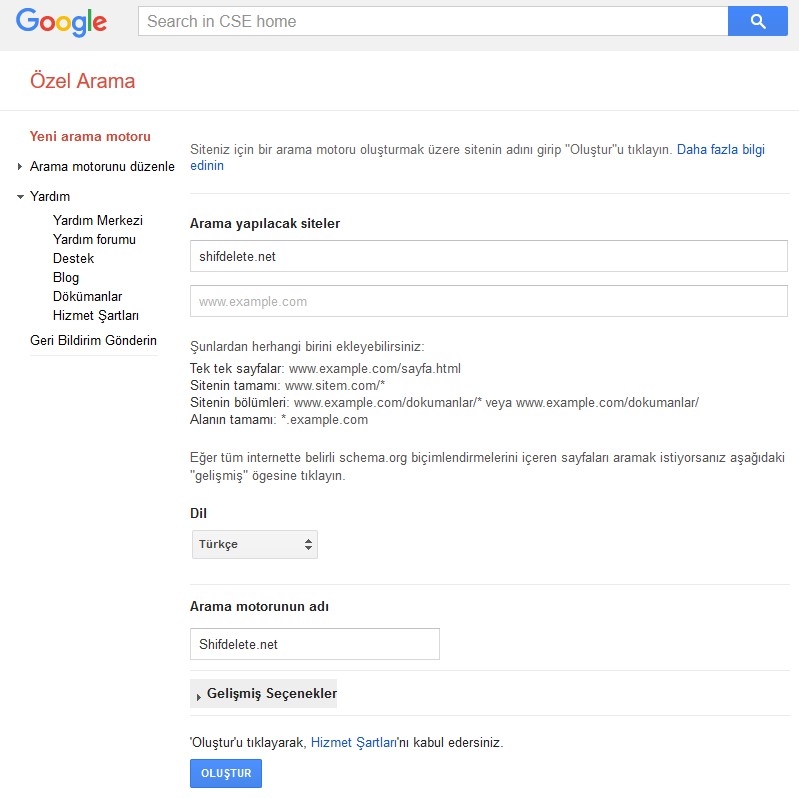799x798 pixels.
Task: Focus the Search in CSE home field
Action: [x=433, y=21]
